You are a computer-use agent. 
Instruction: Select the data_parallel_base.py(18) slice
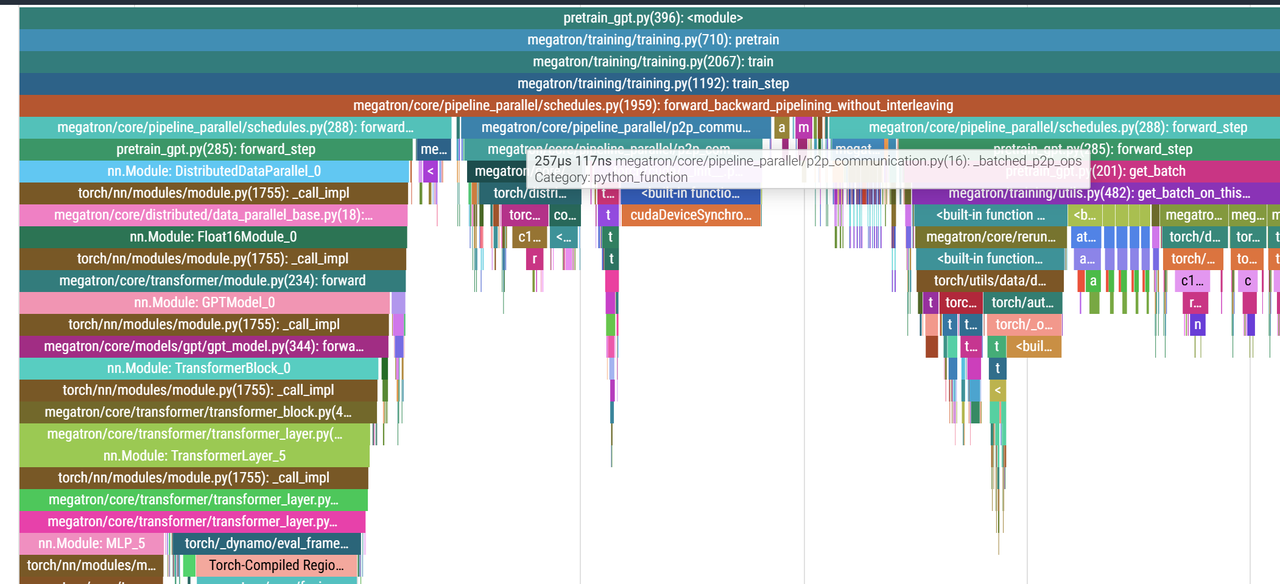(212, 215)
